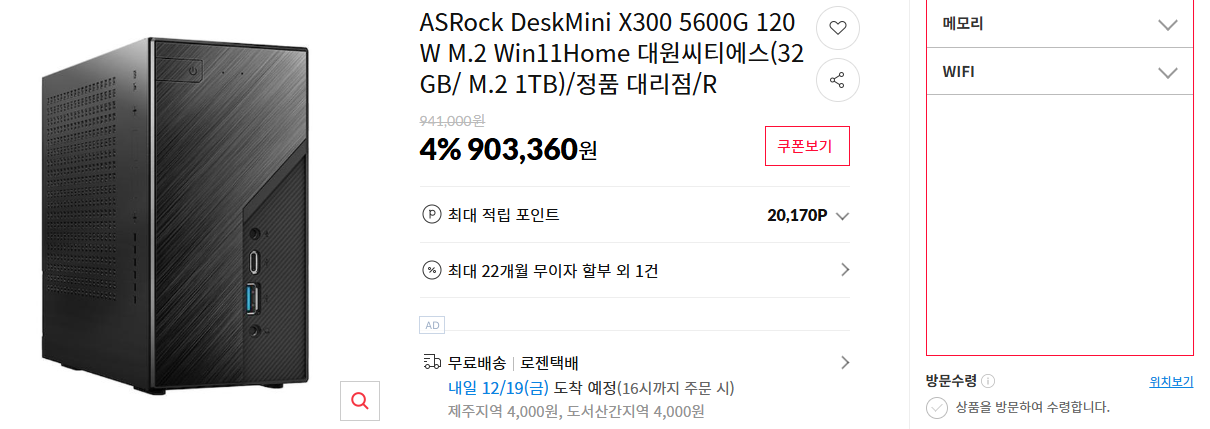Click the info icon beside 방문수령
Image resolution: width=1210 pixels, height=429 pixels.
pos(988,381)
